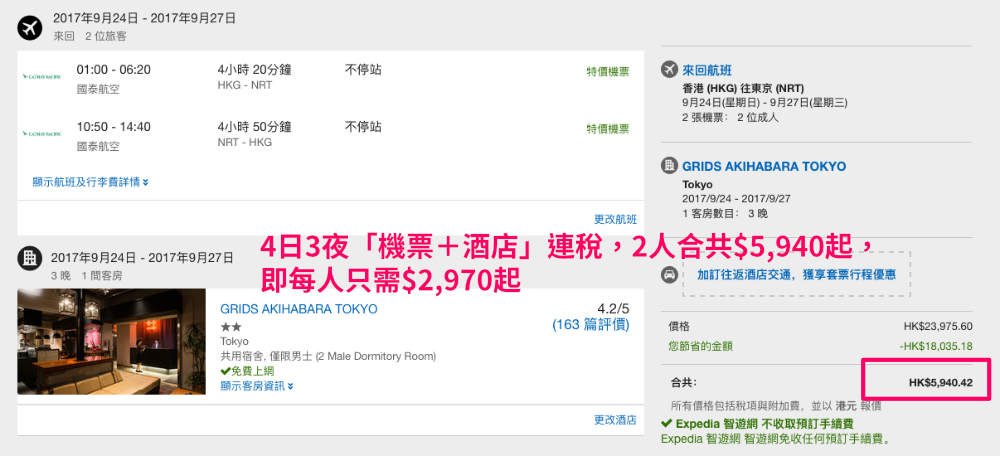Click the Cathay Pacific logo on 01:00 flight
The image size is (1000, 456).
click(42, 77)
